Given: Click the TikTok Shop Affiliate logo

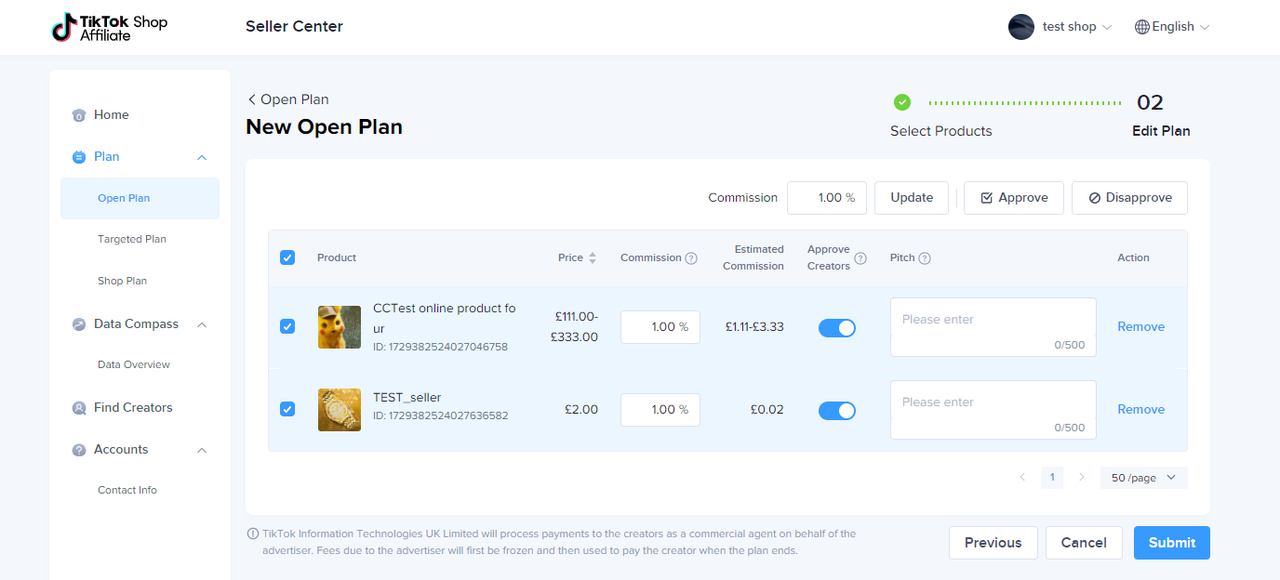Looking at the screenshot, I should click(x=110, y=27).
